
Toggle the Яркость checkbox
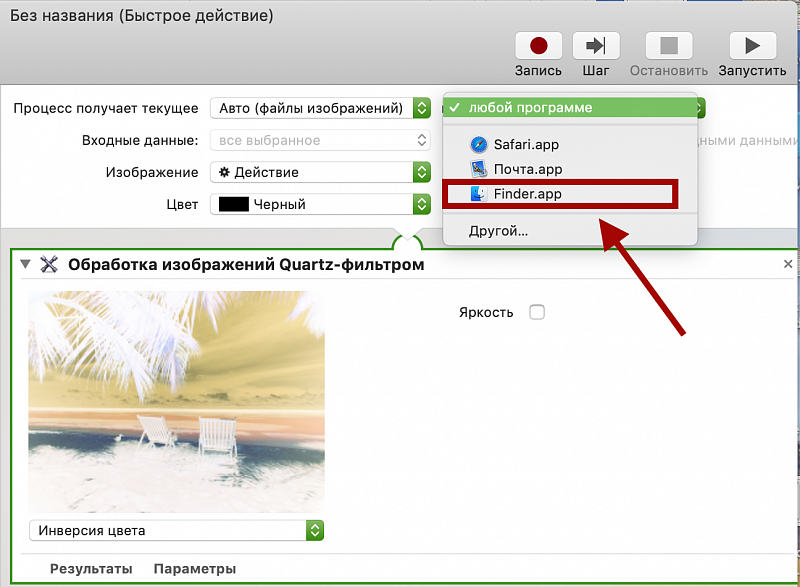point(537,312)
